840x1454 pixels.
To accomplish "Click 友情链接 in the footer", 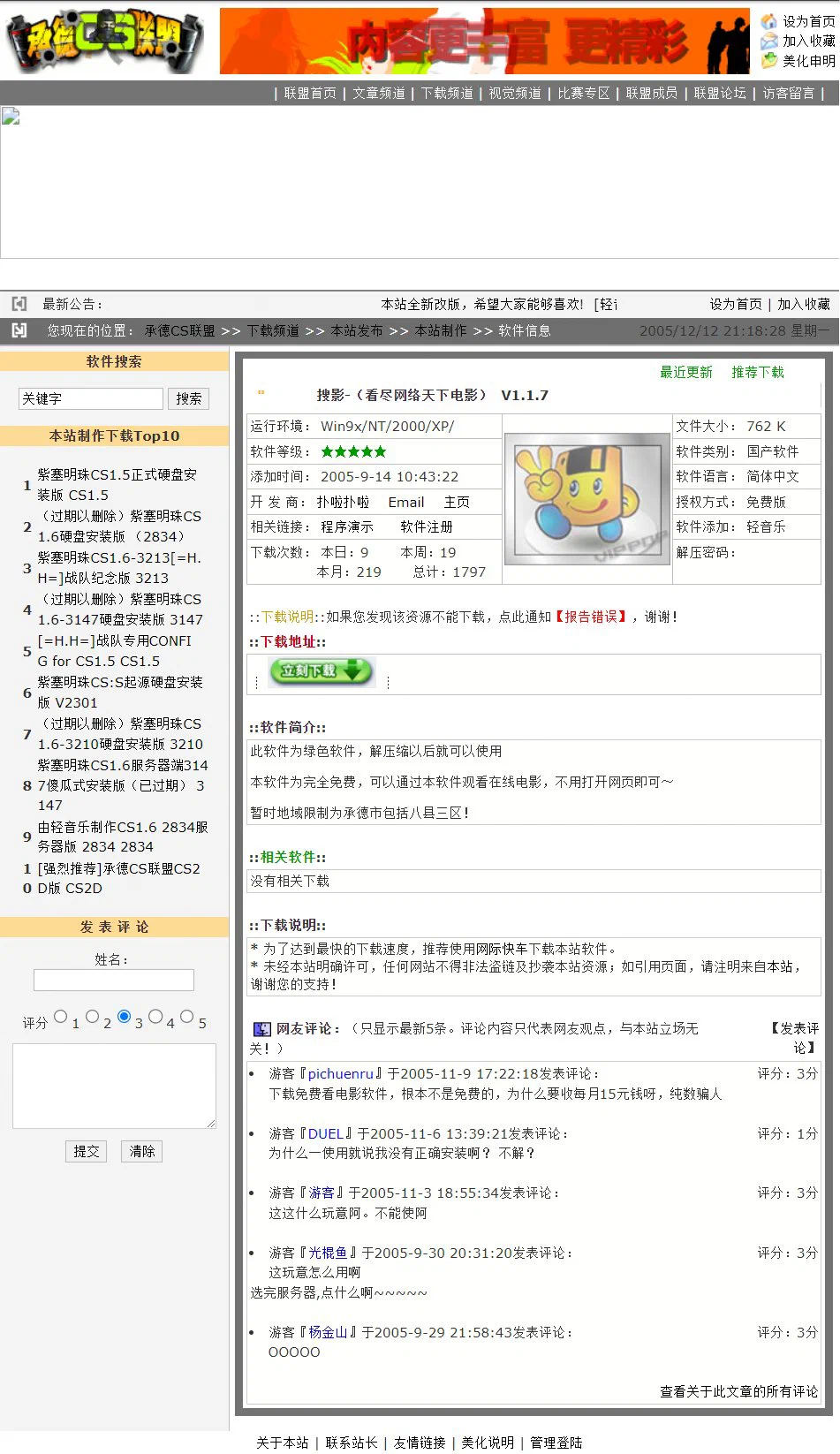I will coord(420,1443).
